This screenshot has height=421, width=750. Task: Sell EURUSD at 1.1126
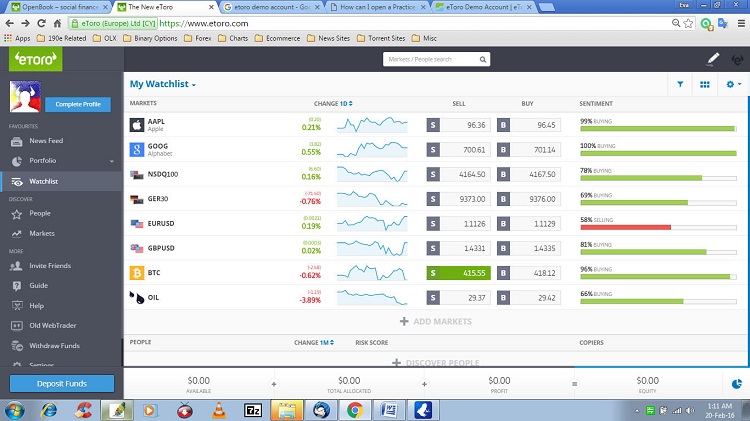click(458, 223)
